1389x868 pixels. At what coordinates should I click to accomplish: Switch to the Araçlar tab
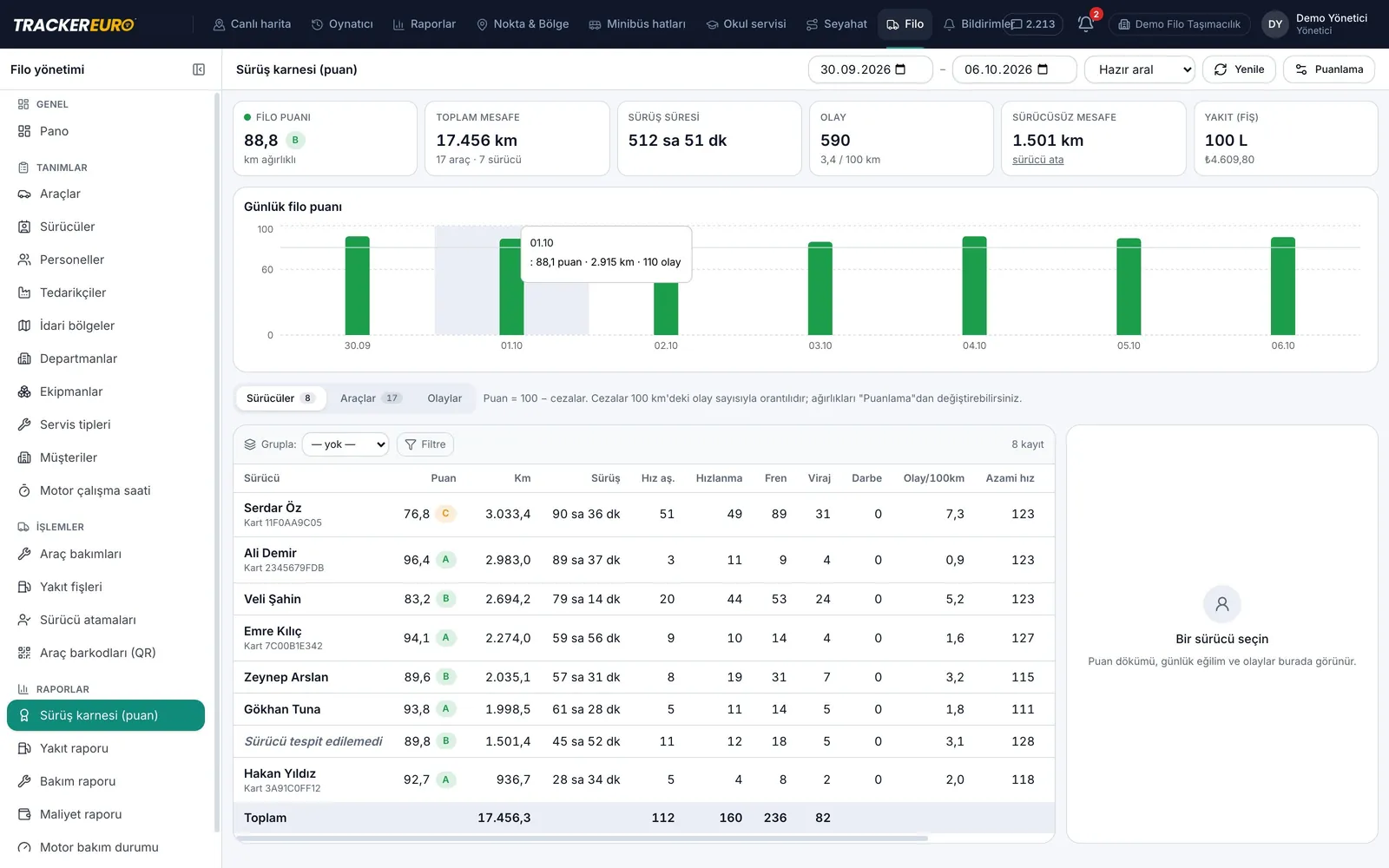[x=371, y=398]
